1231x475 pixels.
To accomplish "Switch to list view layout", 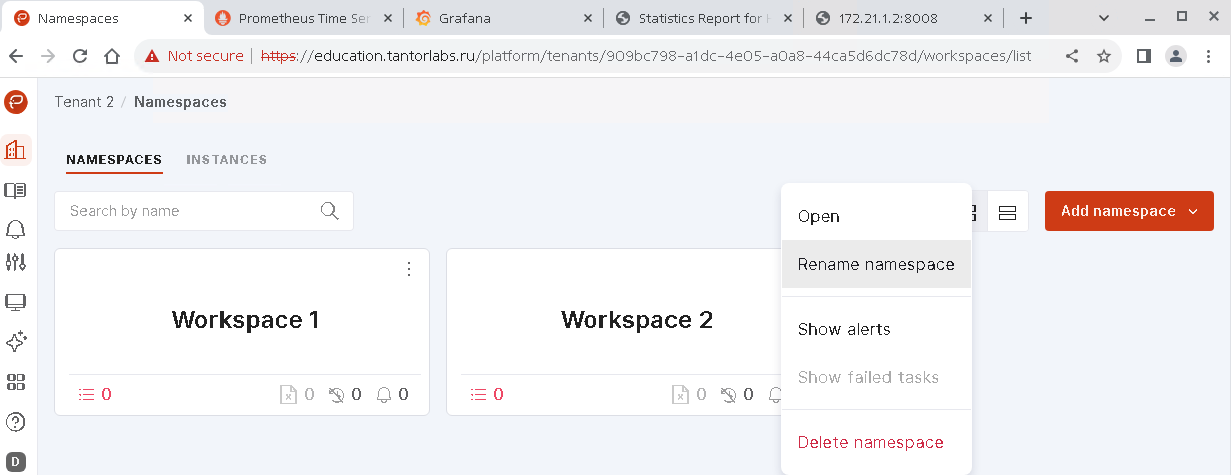I will [x=1007, y=212].
